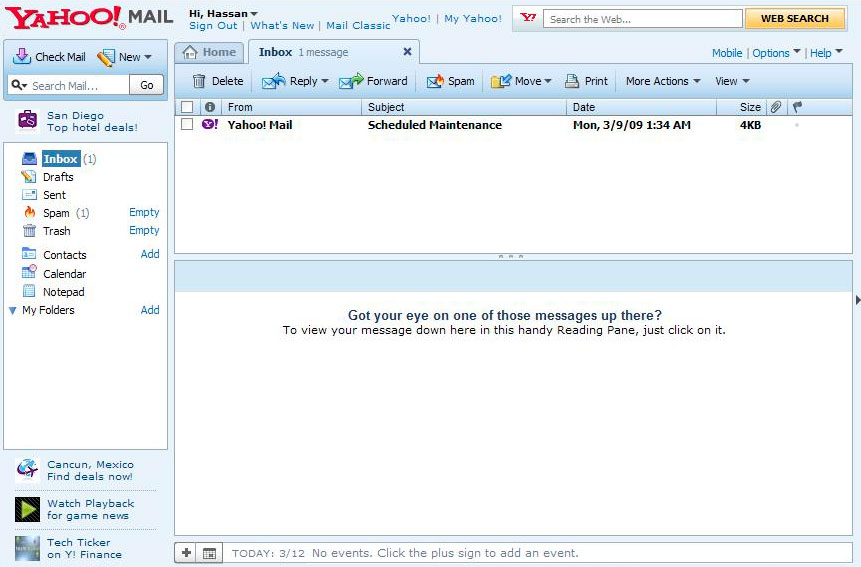This screenshot has height=567, width=861.
Task: Click the Mobile link
Action: pos(727,53)
